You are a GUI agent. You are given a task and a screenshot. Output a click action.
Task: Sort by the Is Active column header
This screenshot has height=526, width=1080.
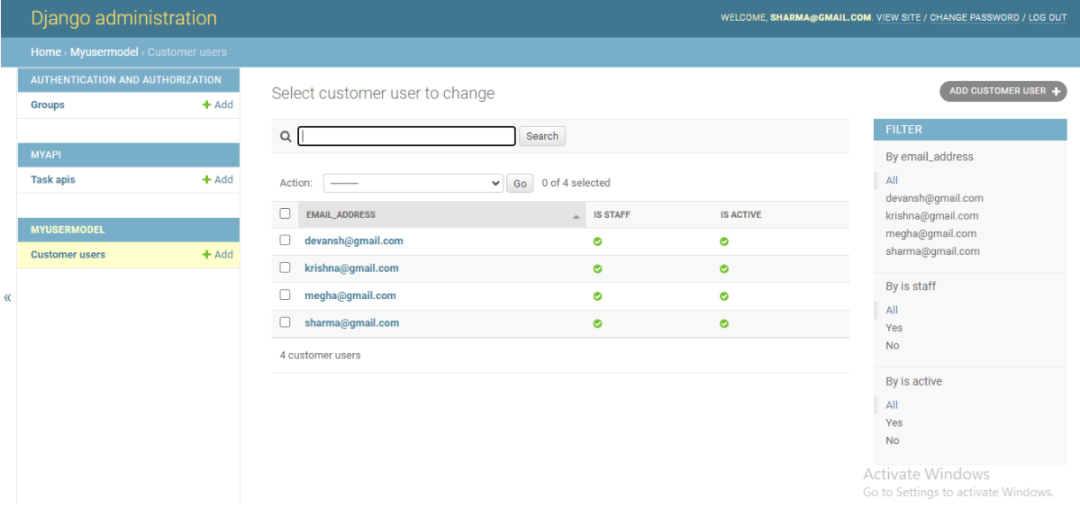(741, 215)
